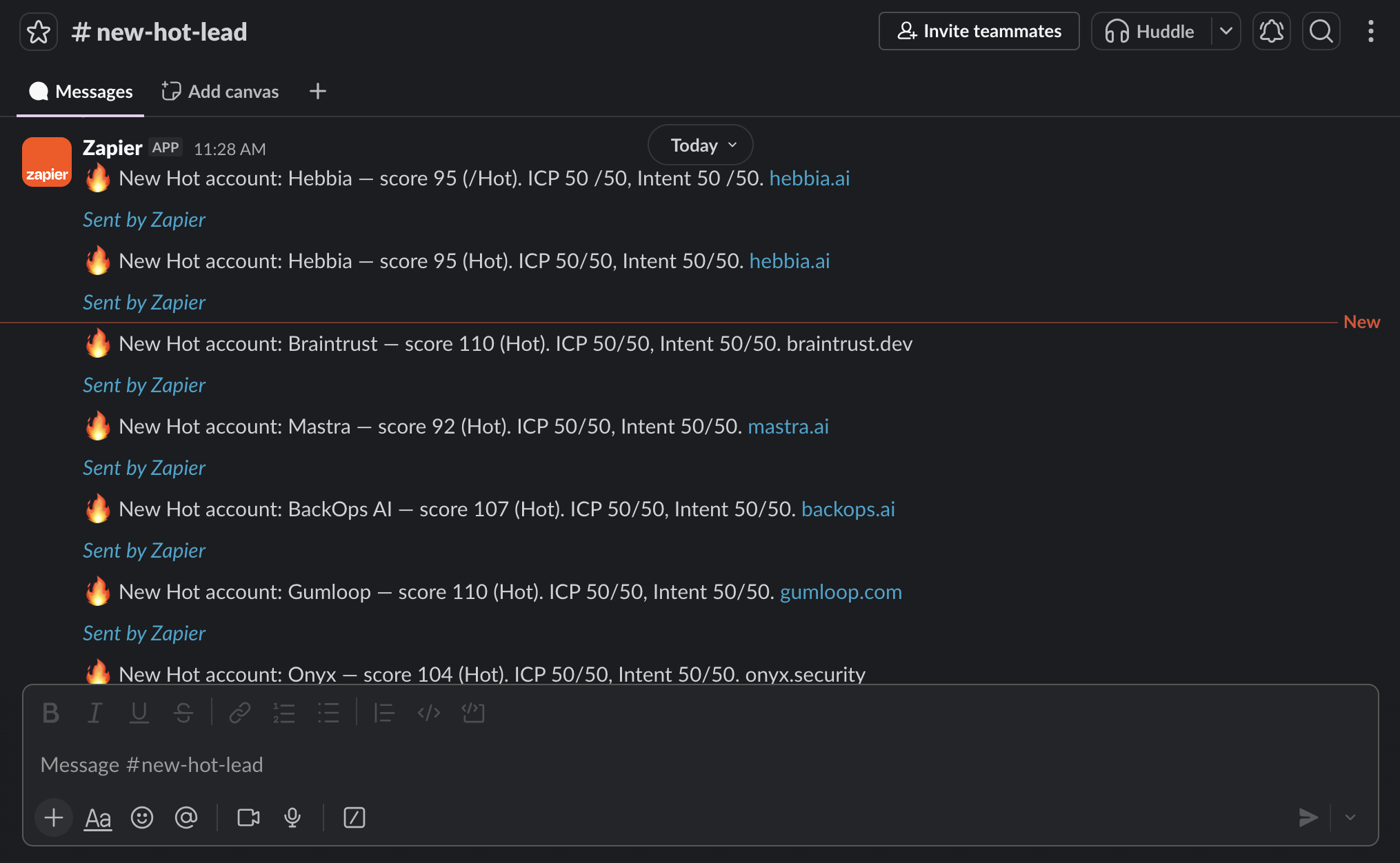
Task: Click Sent by Zapier under BackOps AI message
Action: 144,550
